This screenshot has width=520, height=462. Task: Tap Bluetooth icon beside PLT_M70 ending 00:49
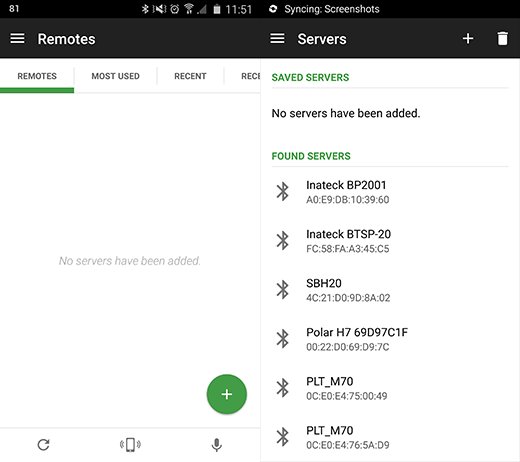283,387
